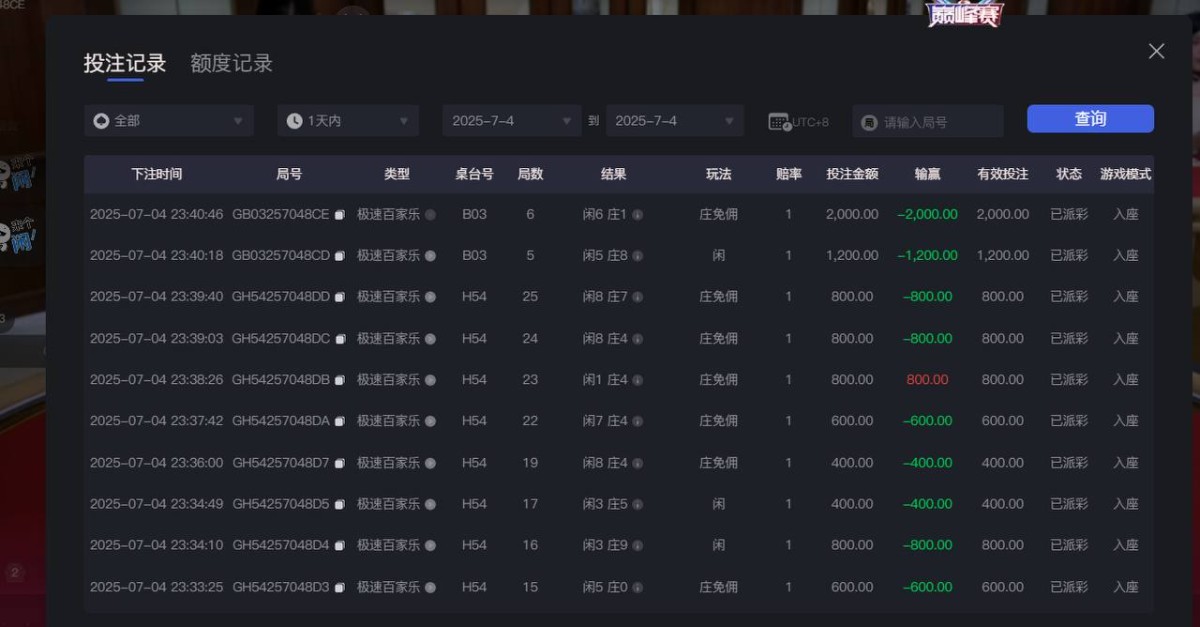Click the detail icon next to result 闲5 庄8

(637, 255)
